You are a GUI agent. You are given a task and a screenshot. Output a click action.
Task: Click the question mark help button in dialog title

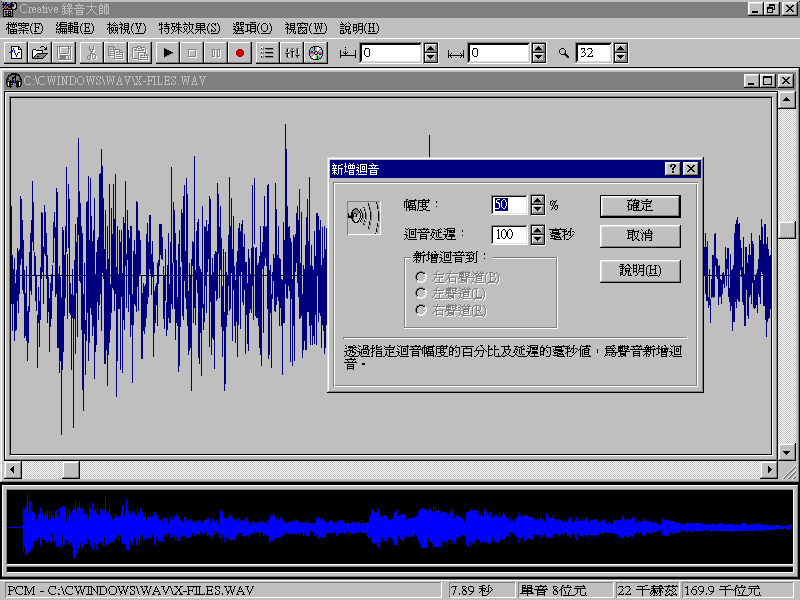(673, 169)
